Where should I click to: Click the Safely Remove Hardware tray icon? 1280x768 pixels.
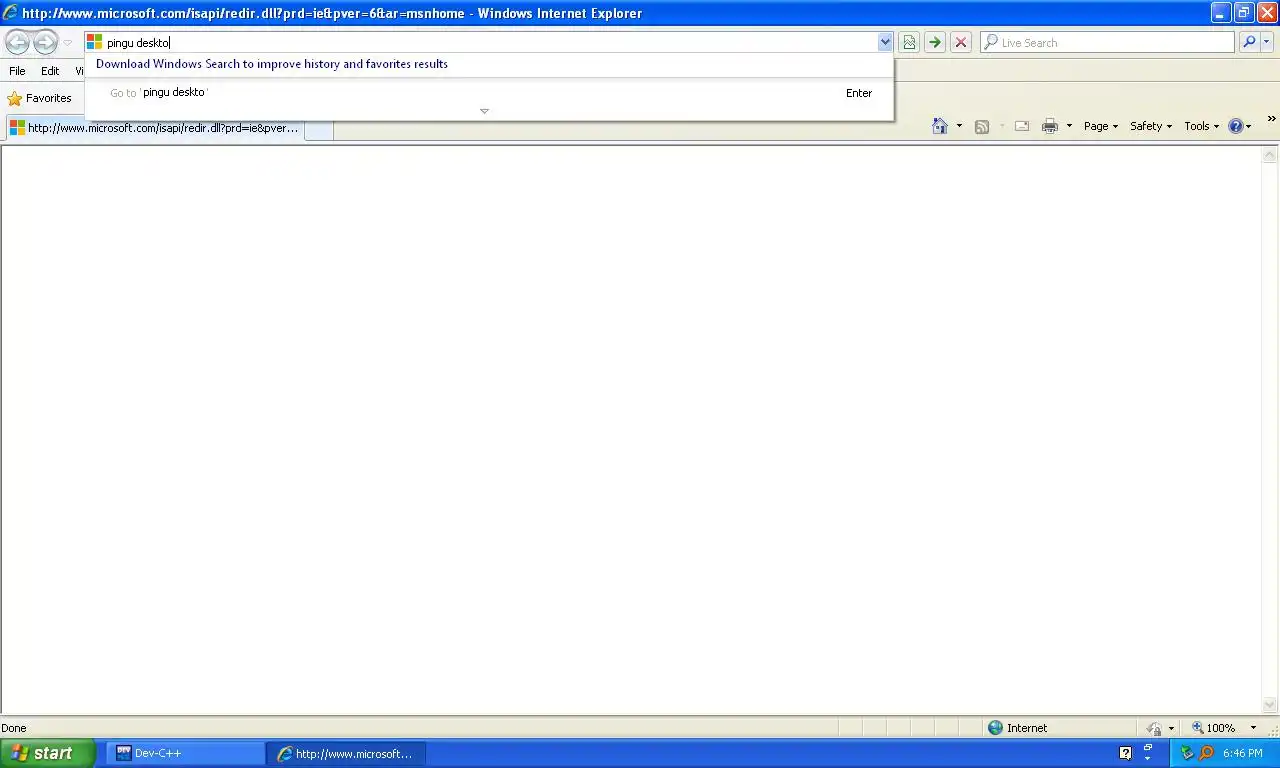[x=1187, y=753]
